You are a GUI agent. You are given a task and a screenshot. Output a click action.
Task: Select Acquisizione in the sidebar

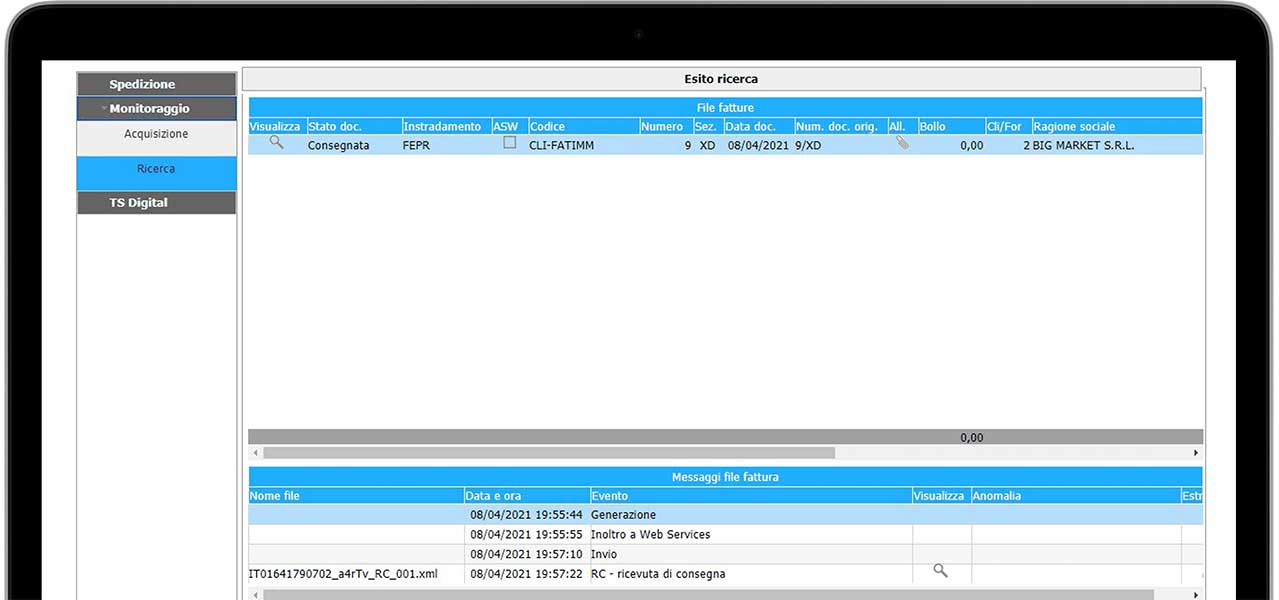coord(157,134)
